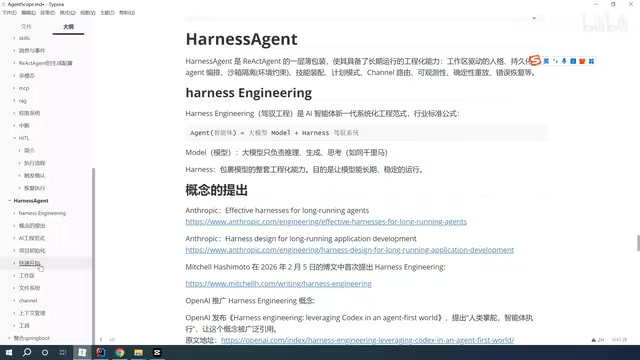Switch to 文件 sidebar tab
Screen dimensions: 640x360
coord(26,27)
